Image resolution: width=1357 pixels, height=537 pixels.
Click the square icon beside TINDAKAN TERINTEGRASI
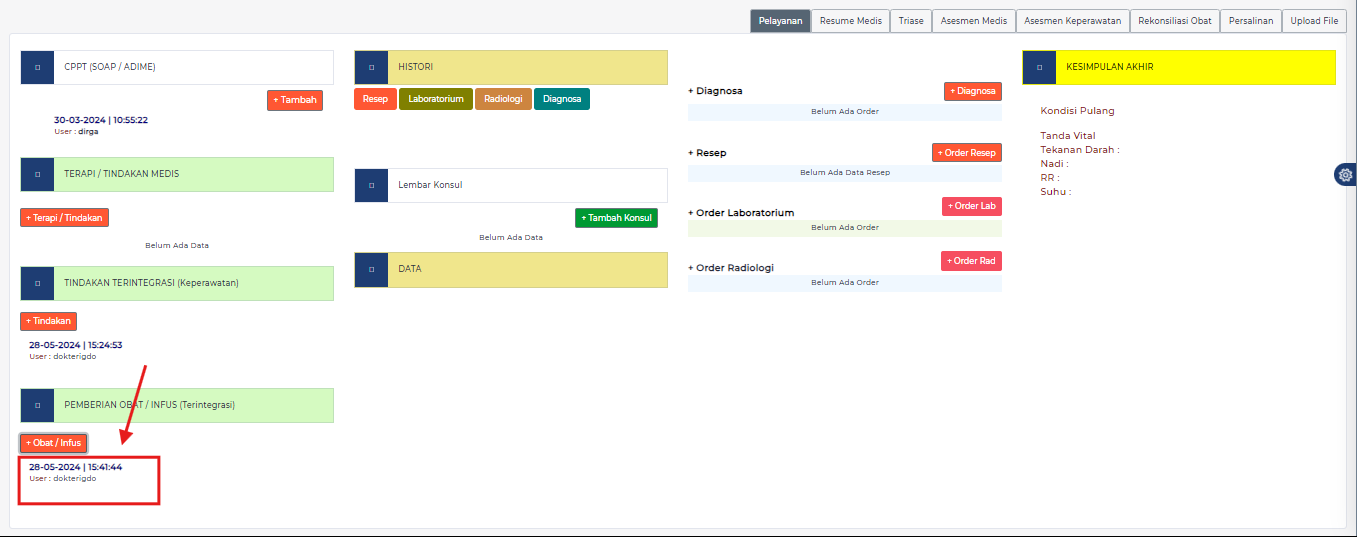pyautogui.click(x=38, y=283)
